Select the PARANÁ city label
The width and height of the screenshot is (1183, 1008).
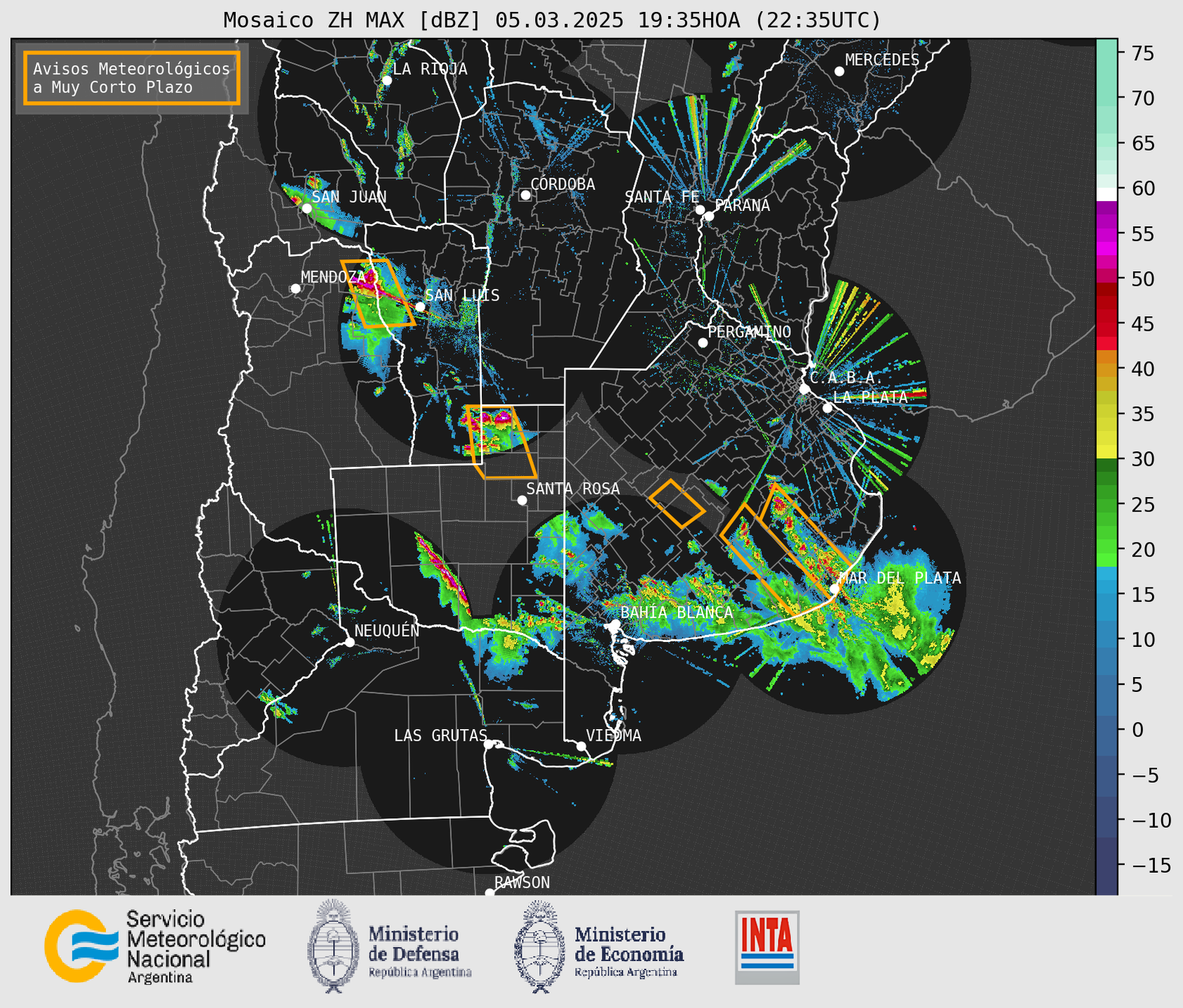pos(743,205)
